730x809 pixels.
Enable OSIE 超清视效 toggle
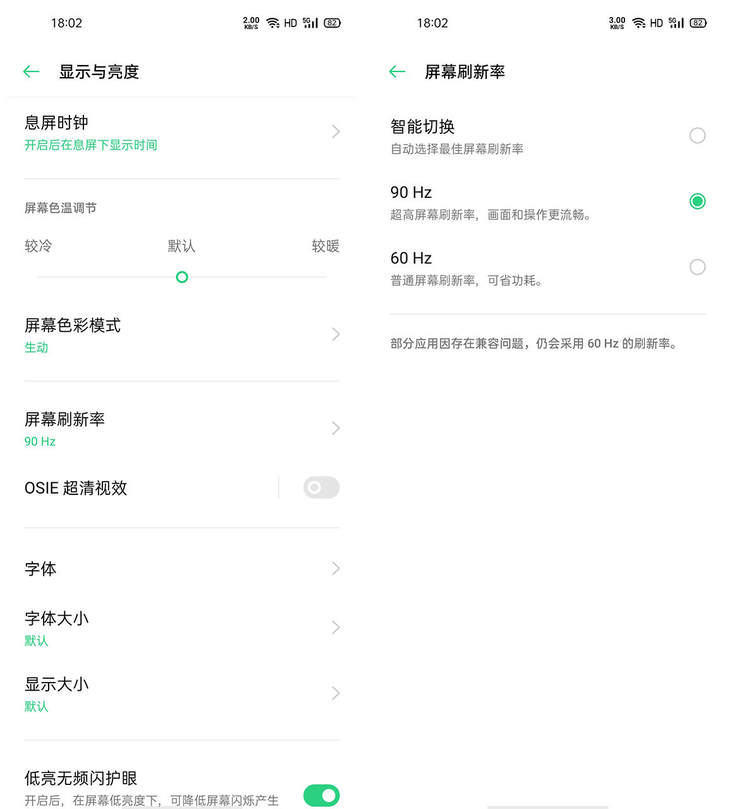tap(321, 488)
